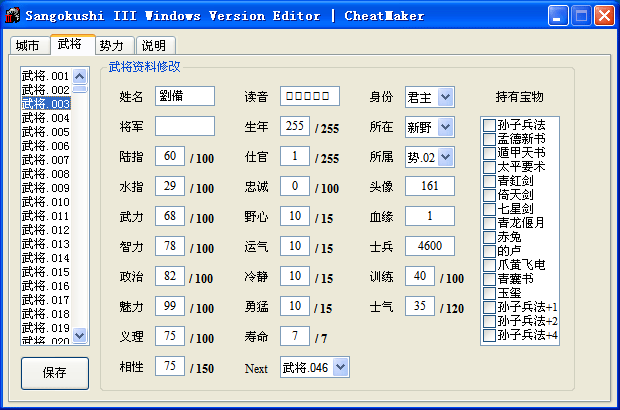Tick the 七星剑 treasure checkbox
620x410 pixels.
(489, 209)
